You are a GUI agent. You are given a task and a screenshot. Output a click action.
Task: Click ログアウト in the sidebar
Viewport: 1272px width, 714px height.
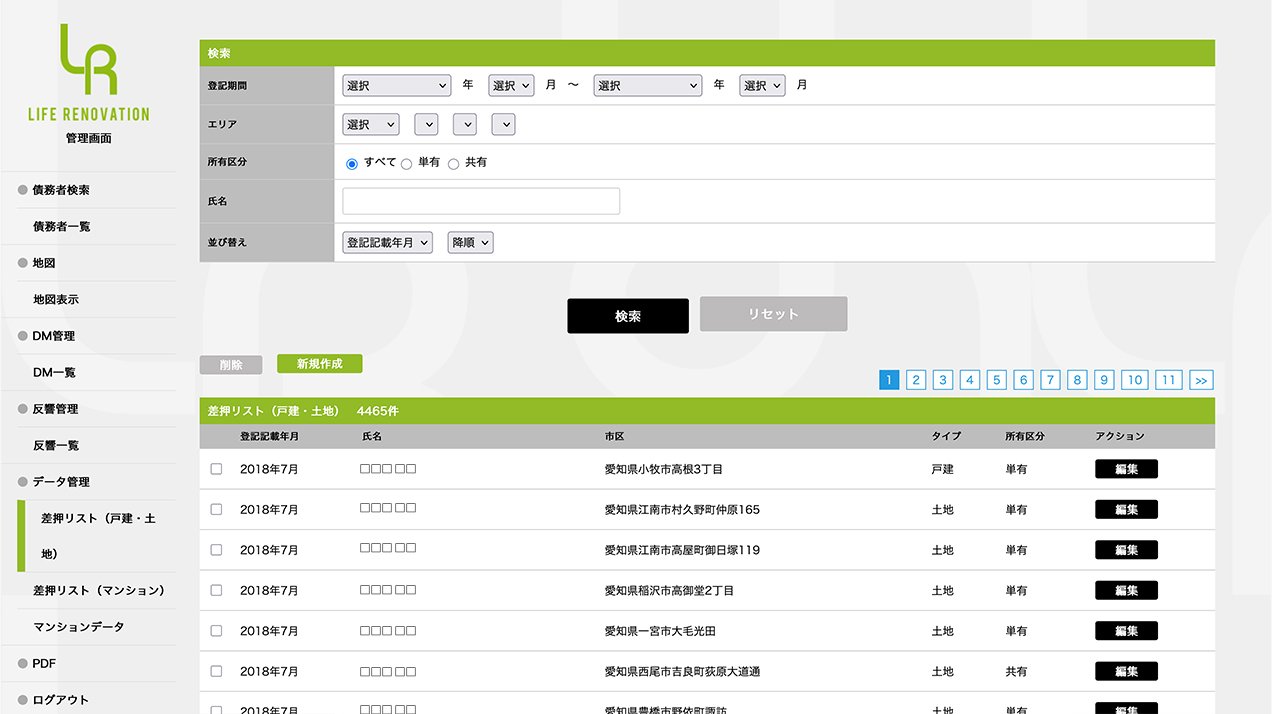pyautogui.click(x=60, y=700)
